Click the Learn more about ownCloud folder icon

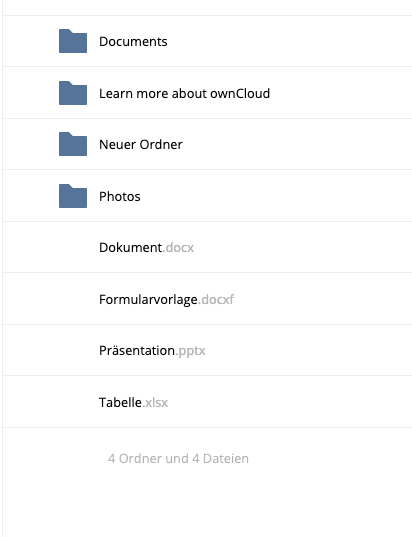(73, 93)
